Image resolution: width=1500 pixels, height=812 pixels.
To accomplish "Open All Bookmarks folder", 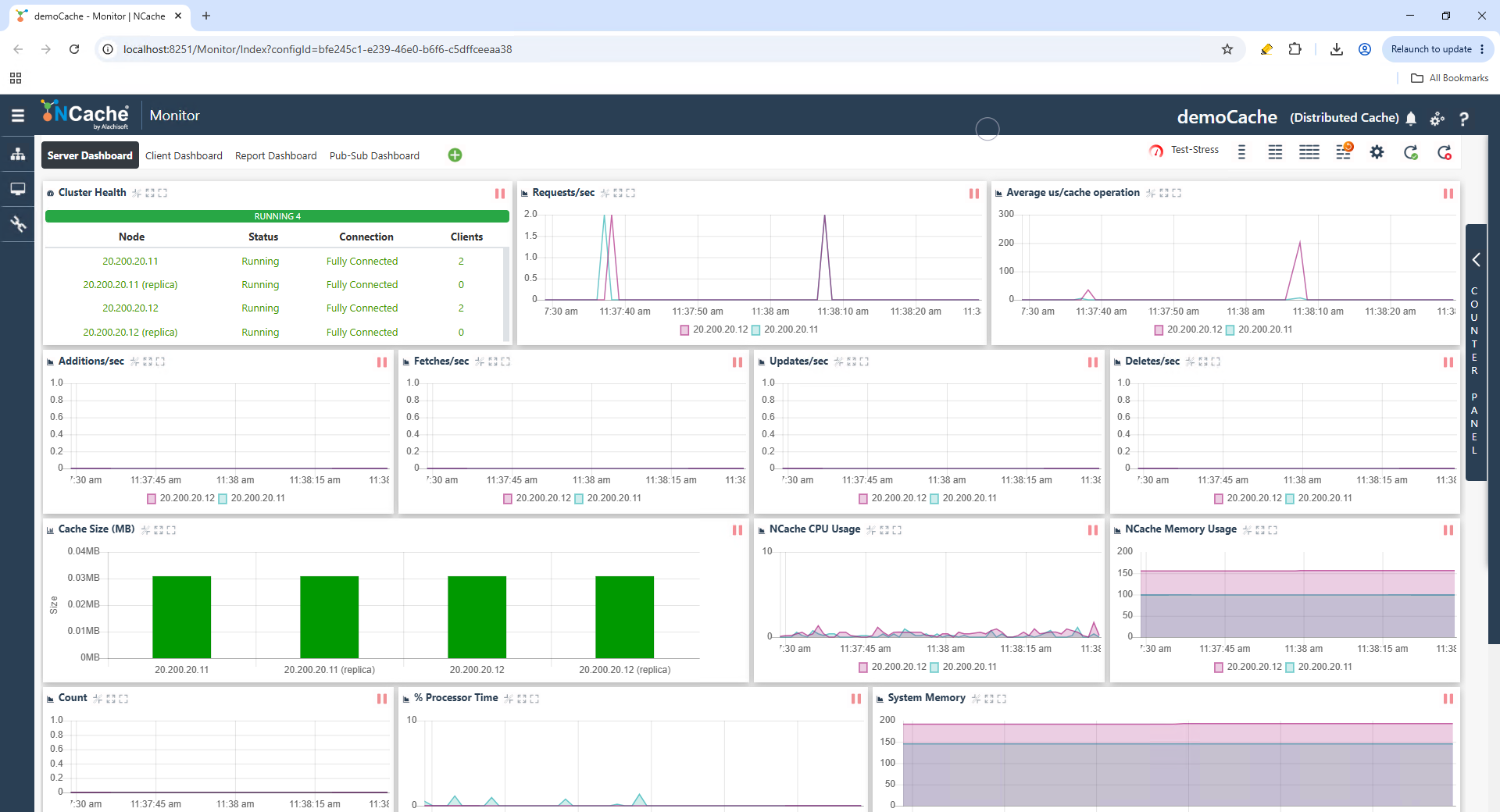I will (x=1450, y=78).
